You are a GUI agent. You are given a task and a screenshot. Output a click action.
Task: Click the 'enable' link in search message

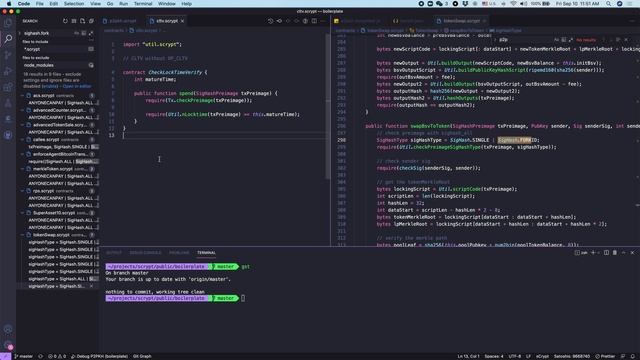tap(49, 87)
